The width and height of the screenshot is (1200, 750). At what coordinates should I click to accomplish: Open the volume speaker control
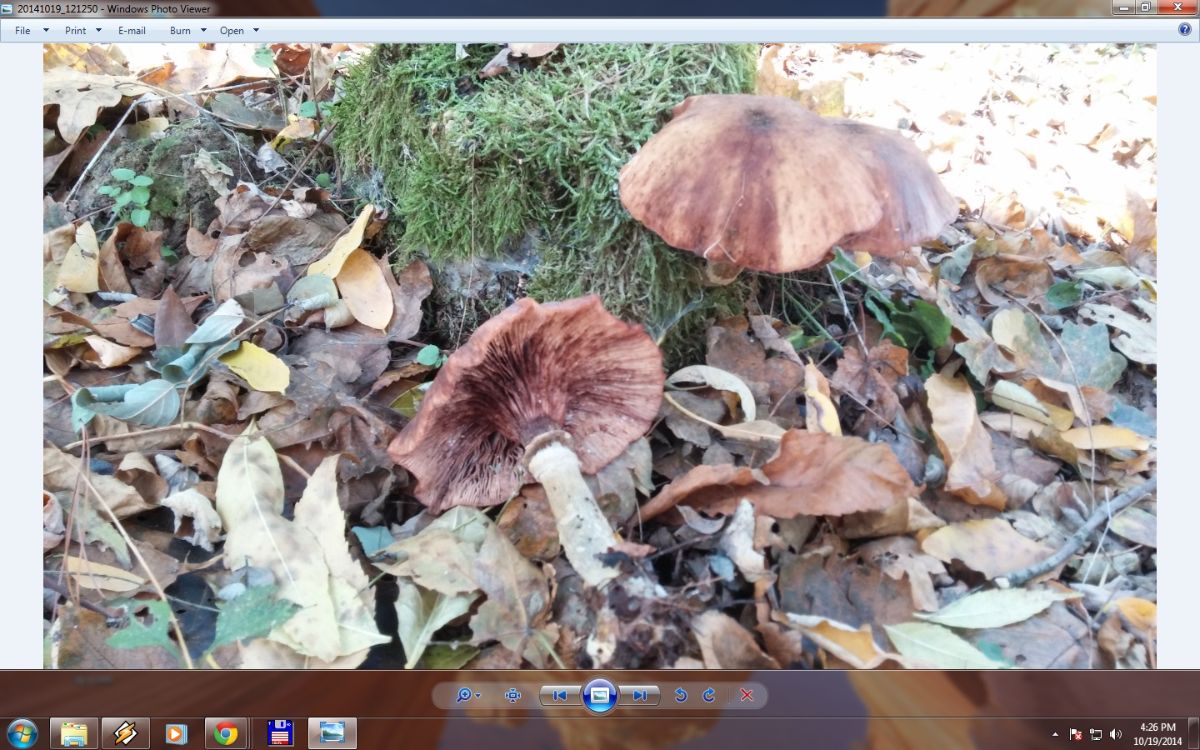(1115, 734)
